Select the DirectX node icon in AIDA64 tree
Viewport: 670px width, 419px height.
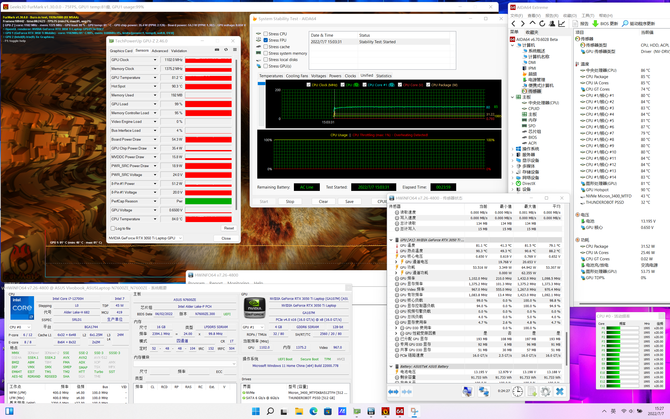(x=518, y=183)
